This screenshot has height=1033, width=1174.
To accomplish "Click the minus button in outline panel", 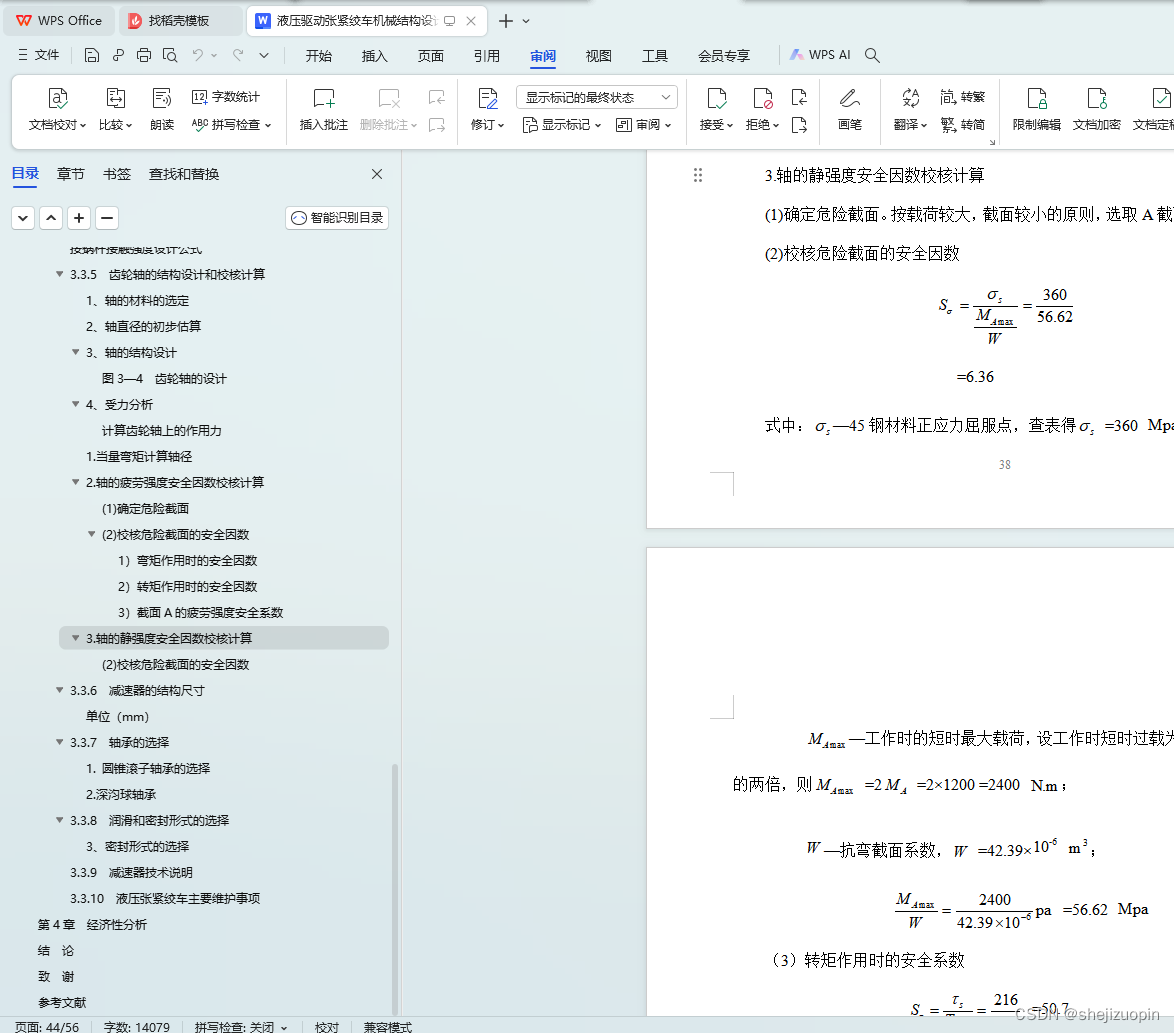I will pos(107,218).
